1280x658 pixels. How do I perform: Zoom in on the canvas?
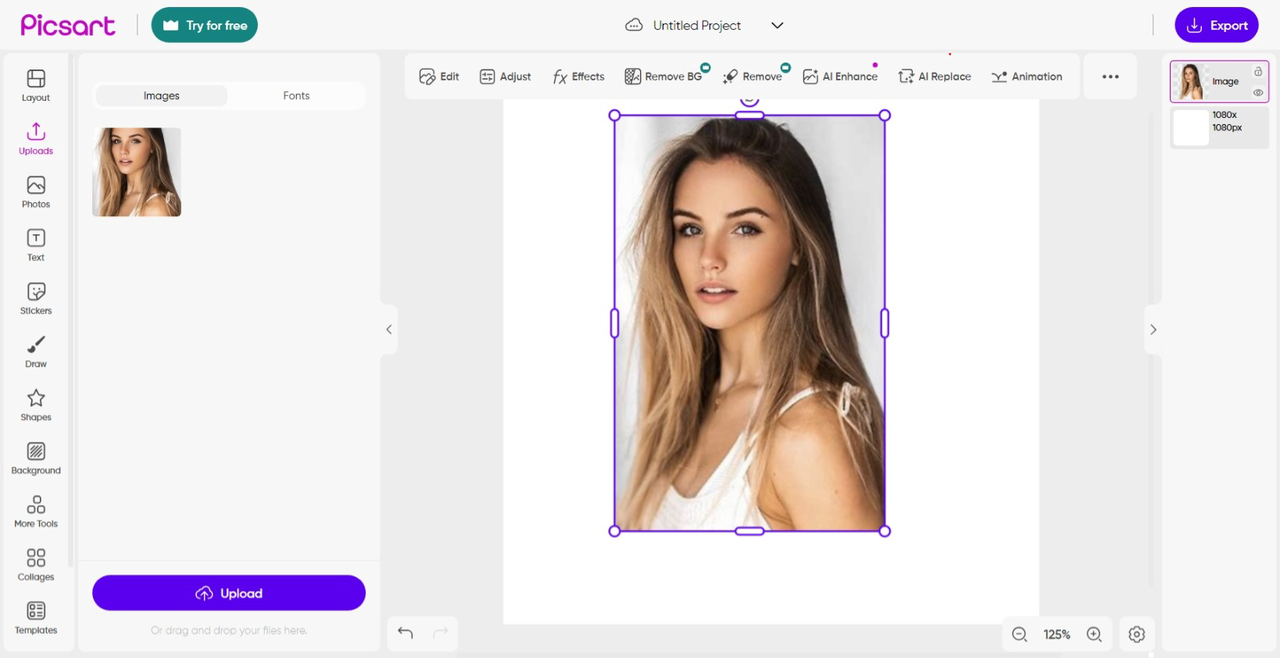pos(1094,634)
